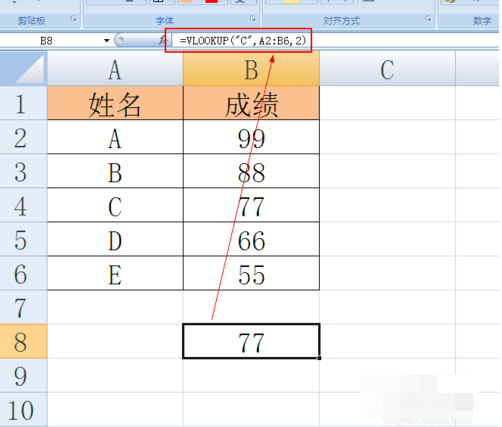
Task: Select row 5 header
Action: (23, 239)
